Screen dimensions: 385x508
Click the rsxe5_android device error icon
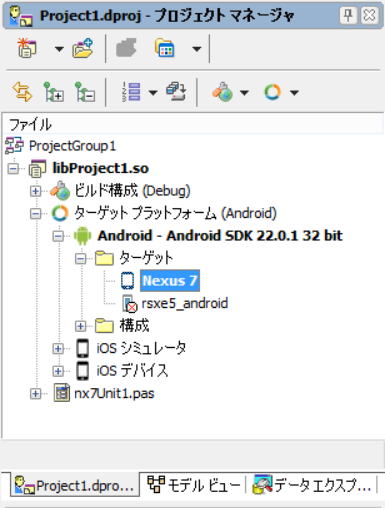coord(129,304)
